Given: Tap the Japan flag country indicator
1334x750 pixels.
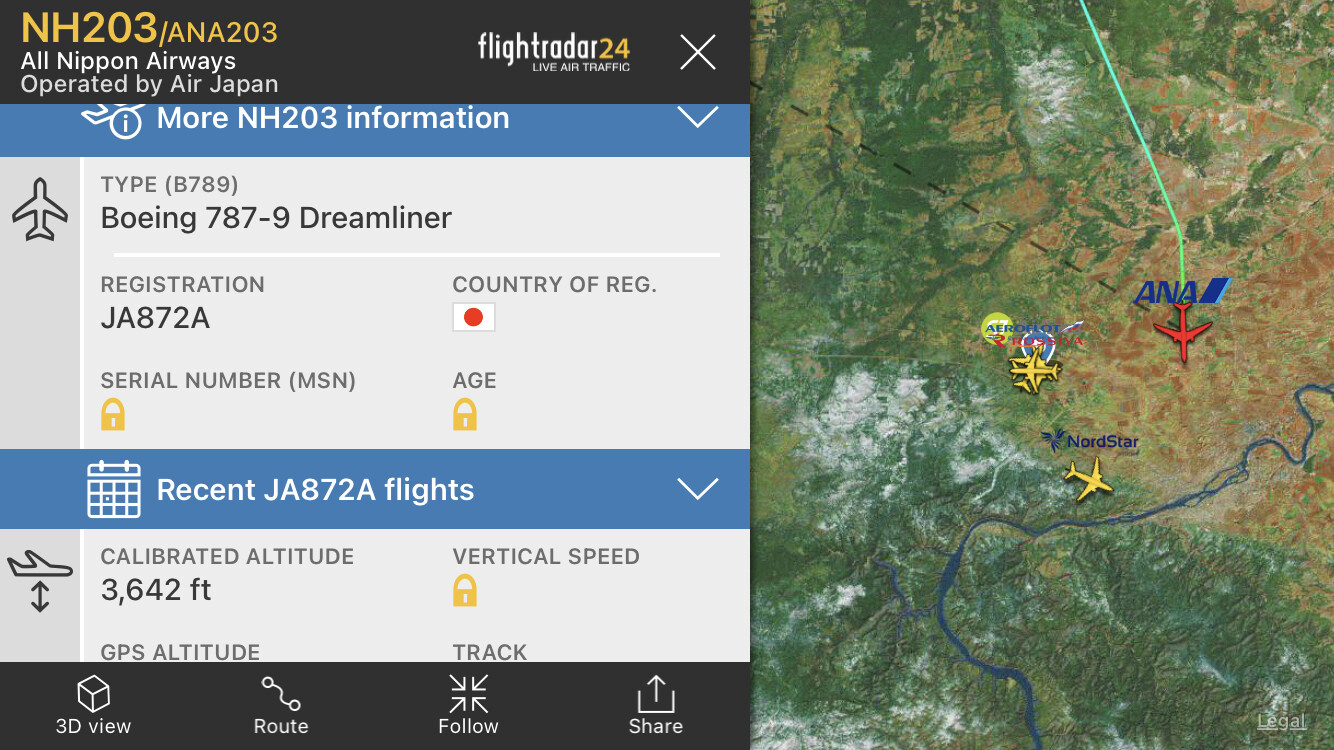Looking at the screenshot, I should point(474,318).
